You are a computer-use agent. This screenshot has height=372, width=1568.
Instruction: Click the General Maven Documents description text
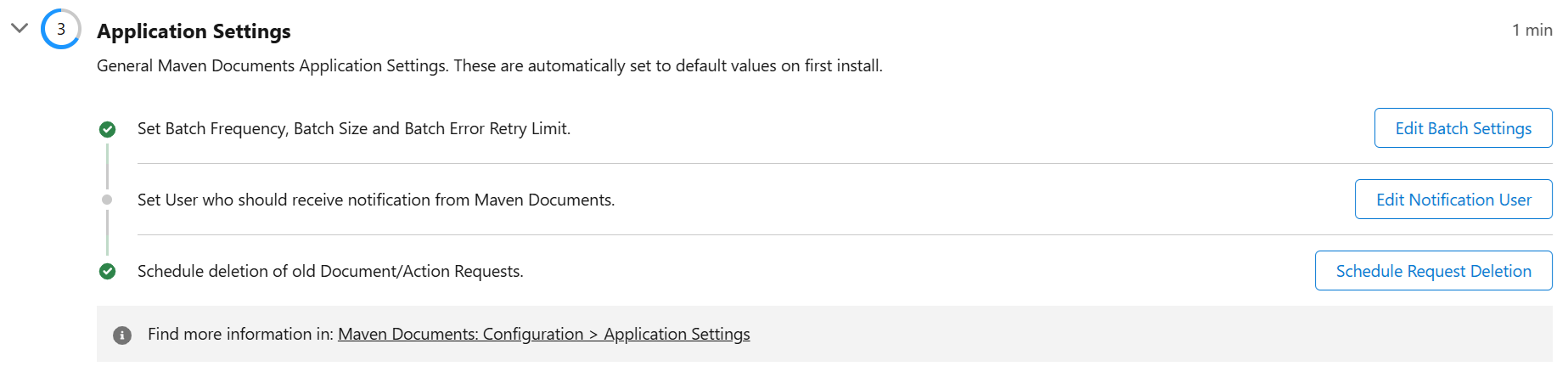click(x=490, y=65)
